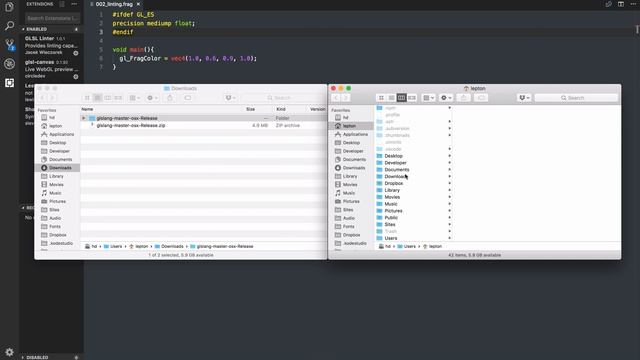Select the Users folder in lepton column
The height and width of the screenshot is (360, 640).
coord(413,238)
